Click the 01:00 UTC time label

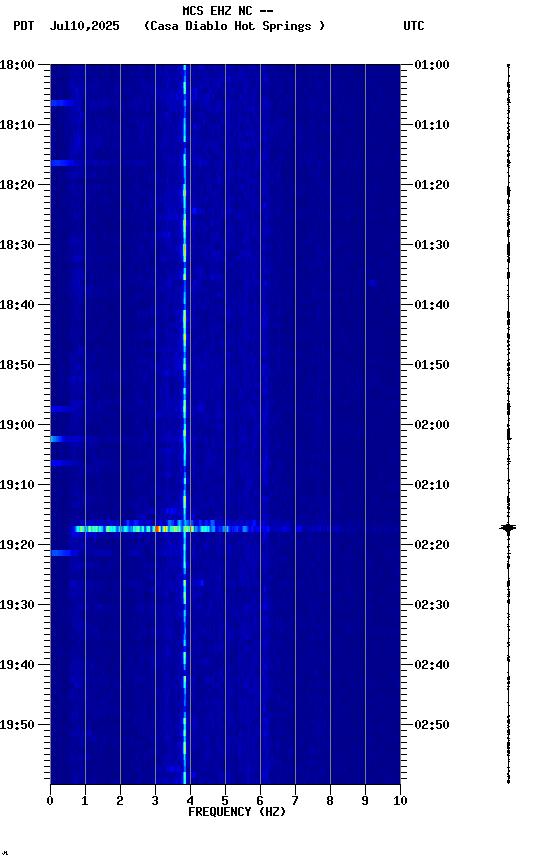[x=432, y=65]
